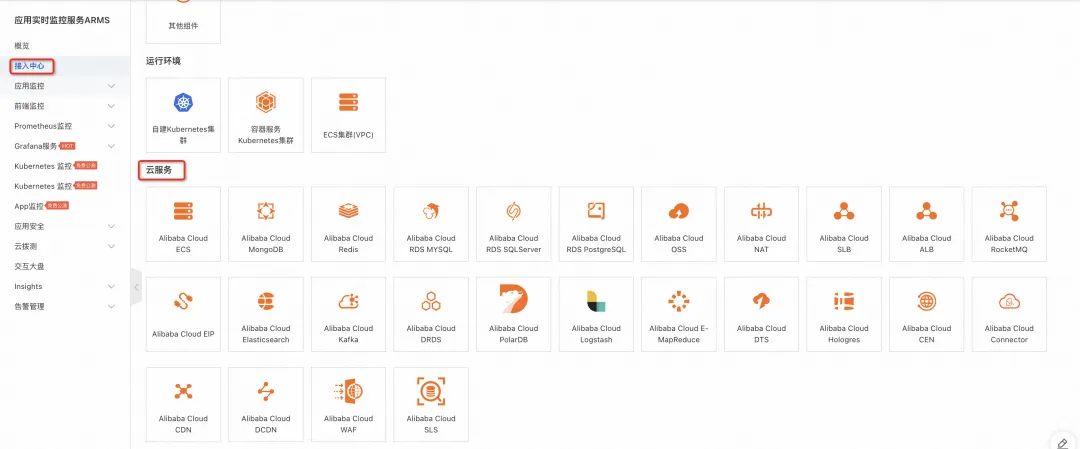Image resolution: width=1080 pixels, height=449 pixels.
Task: Expand the 告警管理 chevron
Action: pos(112,306)
